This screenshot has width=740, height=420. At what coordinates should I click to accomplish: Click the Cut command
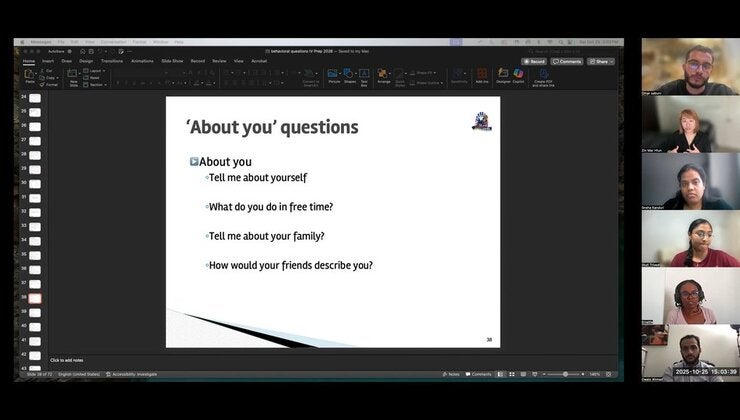[x=47, y=71]
